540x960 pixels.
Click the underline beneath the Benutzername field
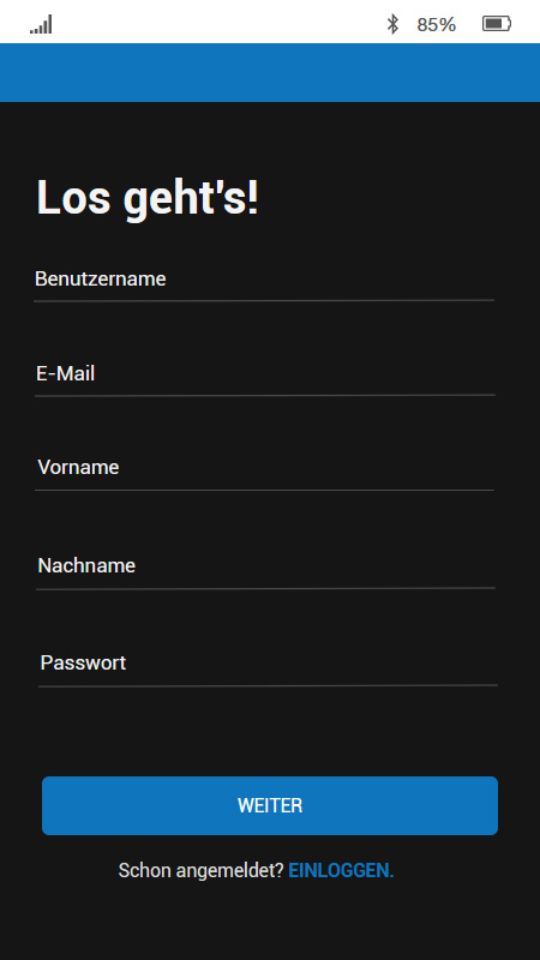[x=264, y=301]
